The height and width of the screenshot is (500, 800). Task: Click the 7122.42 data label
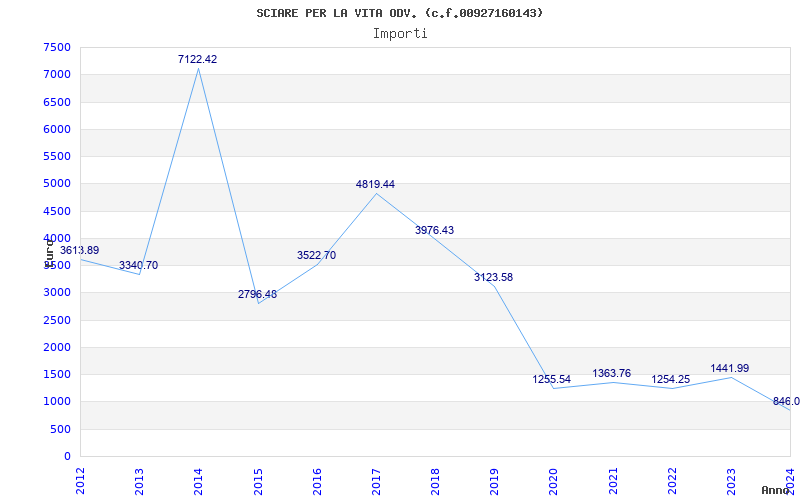197,59
